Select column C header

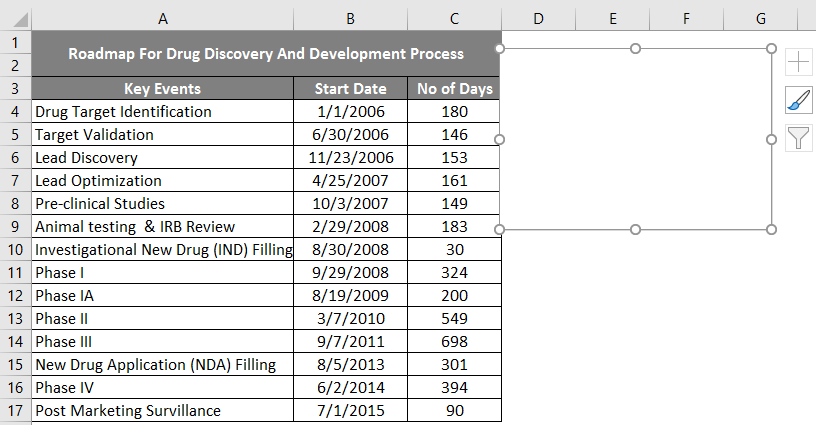[x=454, y=17]
